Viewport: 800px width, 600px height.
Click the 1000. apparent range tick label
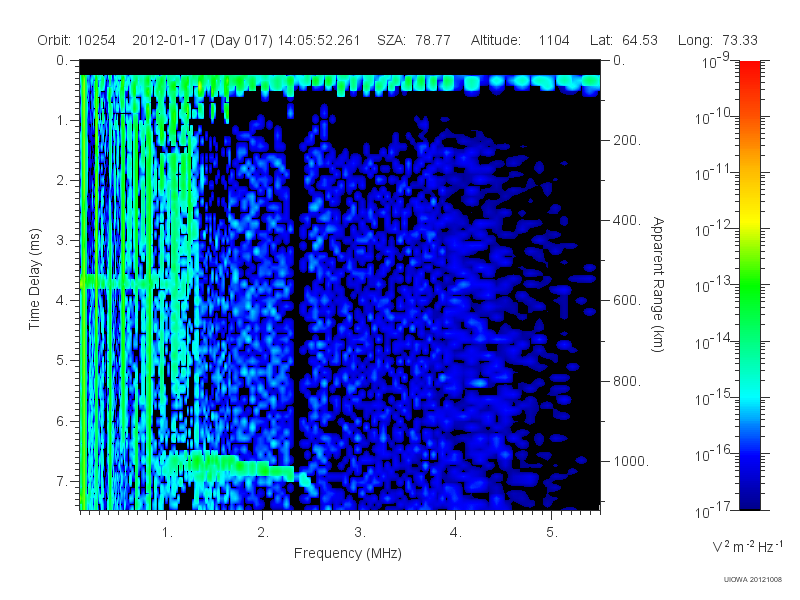click(631, 461)
